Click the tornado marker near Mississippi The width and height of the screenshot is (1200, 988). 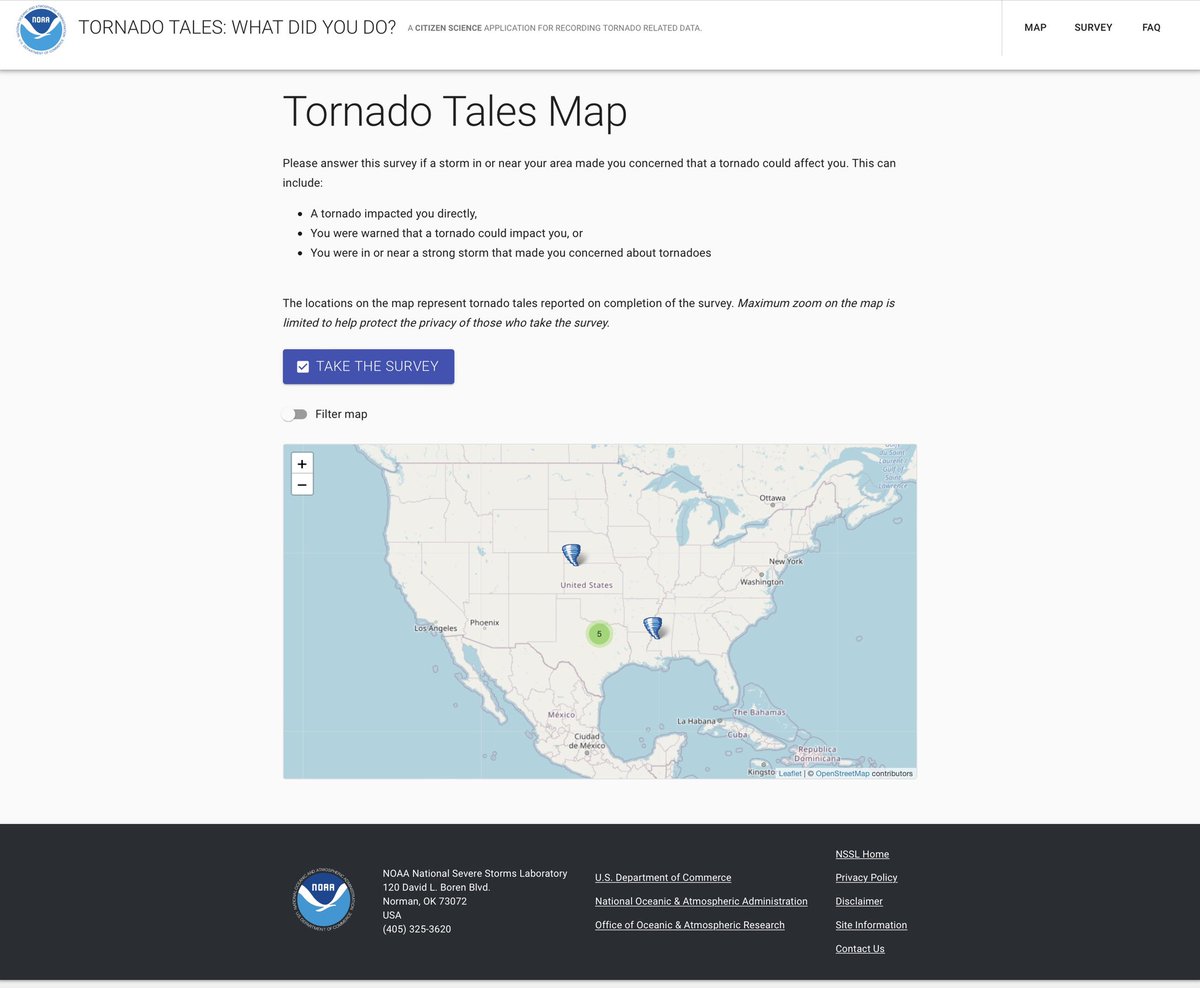coord(653,627)
